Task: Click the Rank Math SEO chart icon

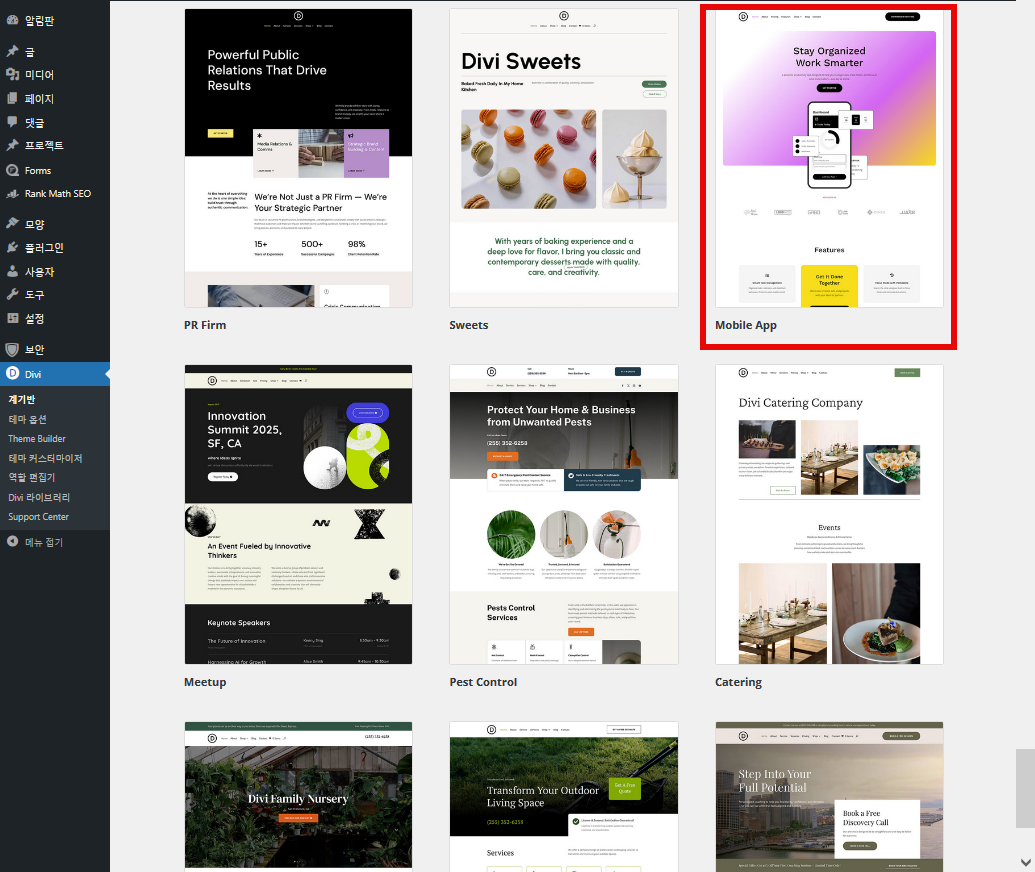Action: pos(12,193)
